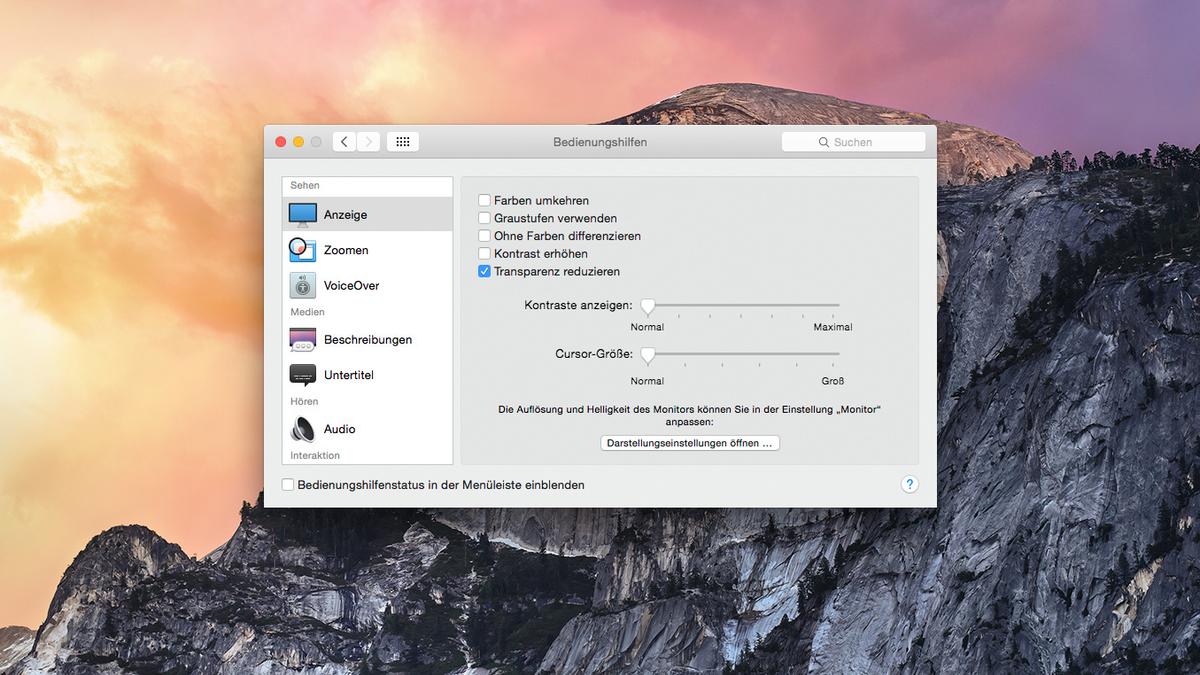Go back with the left arrow
The image size is (1200, 675).
[344, 142]
